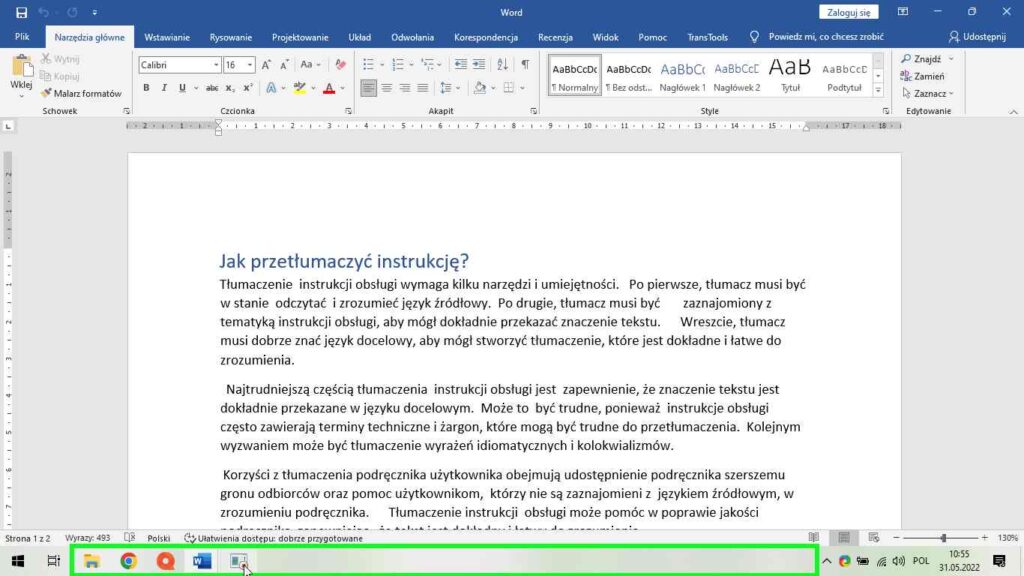Toggle show paragraph marks (¶)

click(x=525, y=64)
